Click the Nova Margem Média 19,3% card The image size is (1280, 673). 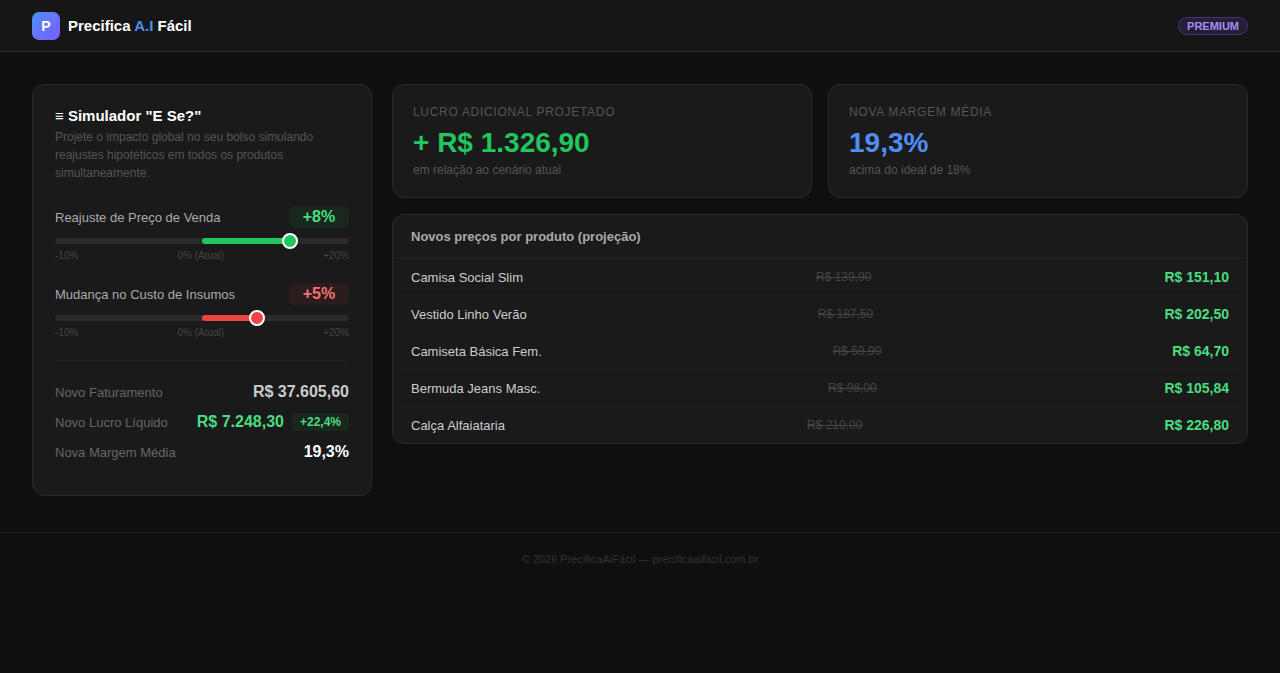(1038, 141)
